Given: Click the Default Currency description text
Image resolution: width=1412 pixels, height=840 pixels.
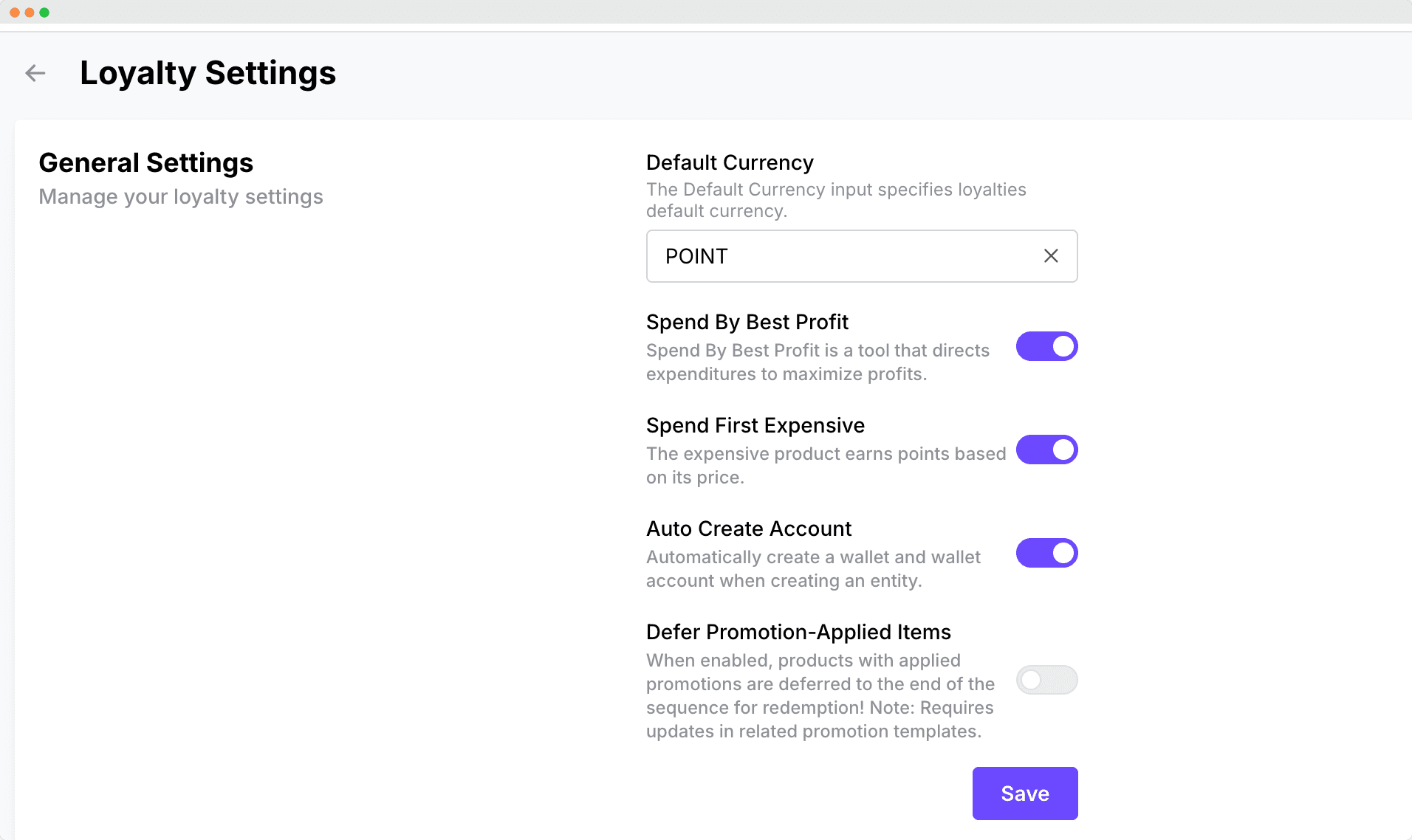Looking at the screenshot, I should coord(835,200).
